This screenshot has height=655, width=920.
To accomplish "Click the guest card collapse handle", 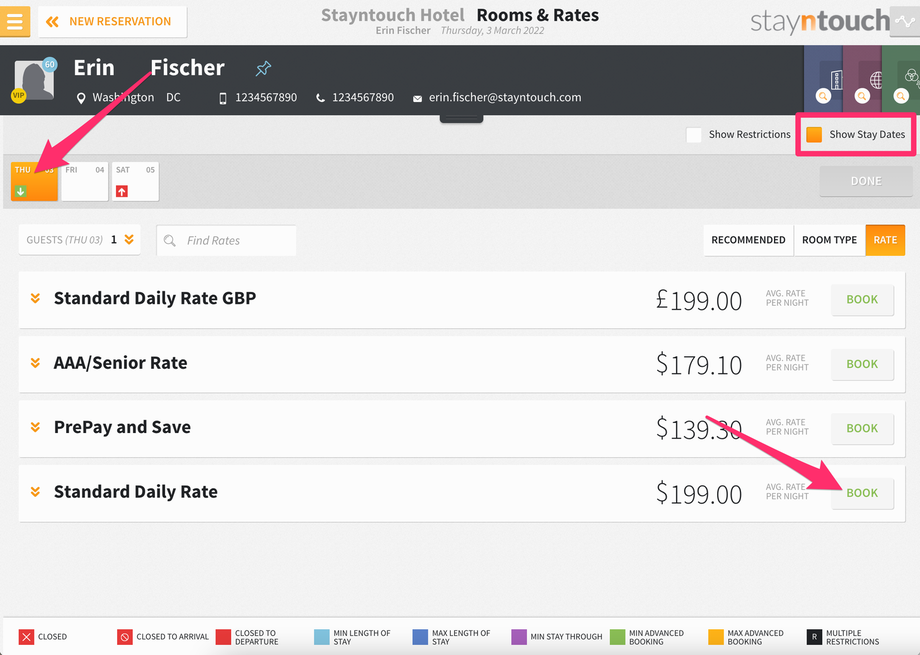I will pyautogui.click(x=461, y=119).
